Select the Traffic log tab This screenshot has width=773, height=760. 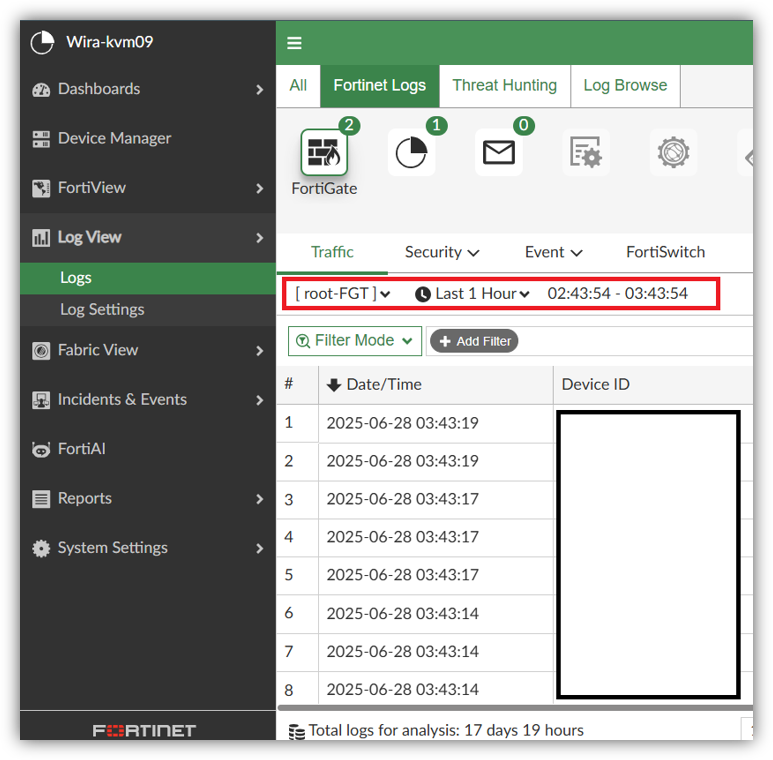332,252
